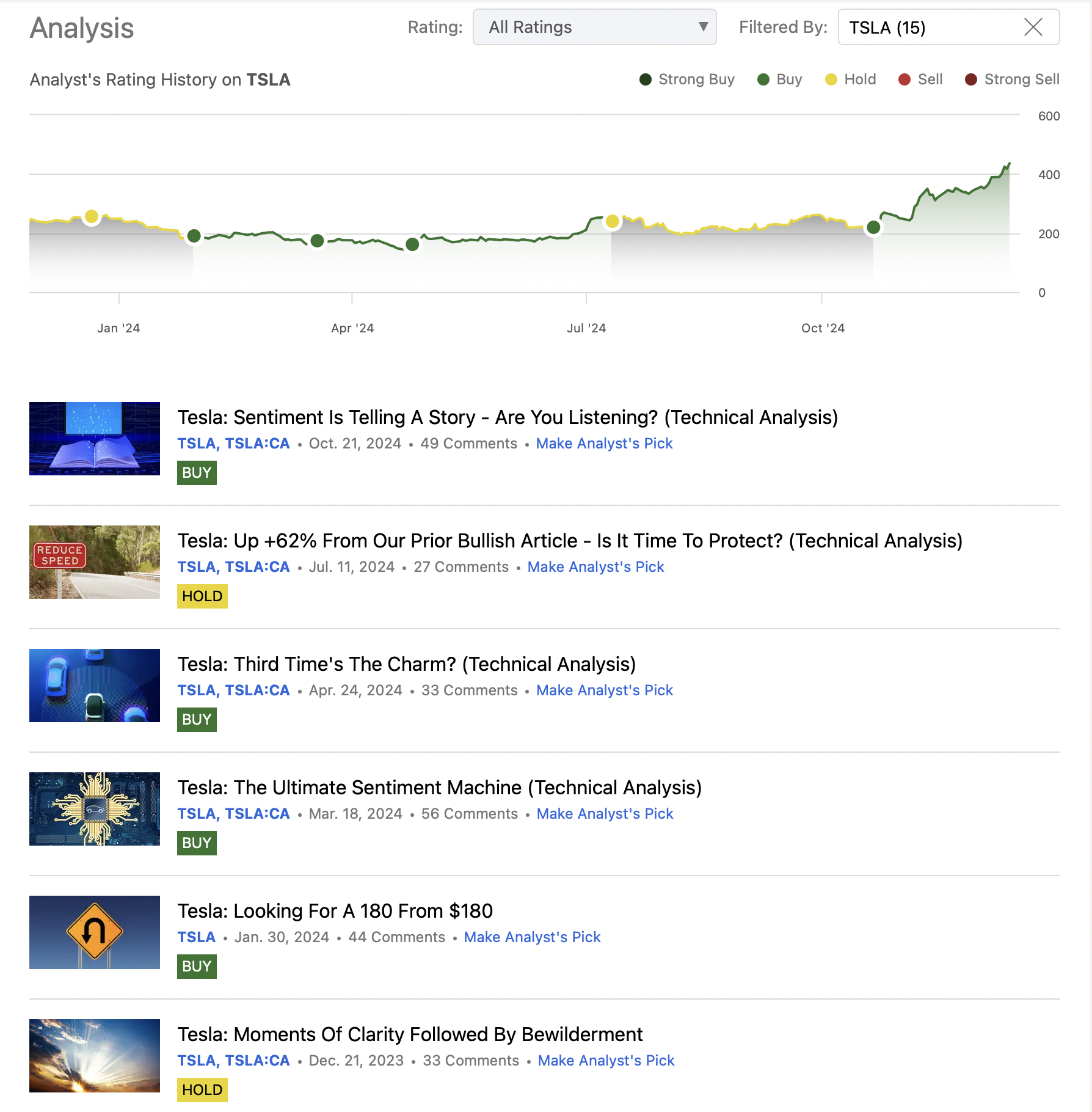1092x1112 pixels.
Task: Make Analyst's Pick for Apr. 24, 2024 article
Action: [605, 690]
